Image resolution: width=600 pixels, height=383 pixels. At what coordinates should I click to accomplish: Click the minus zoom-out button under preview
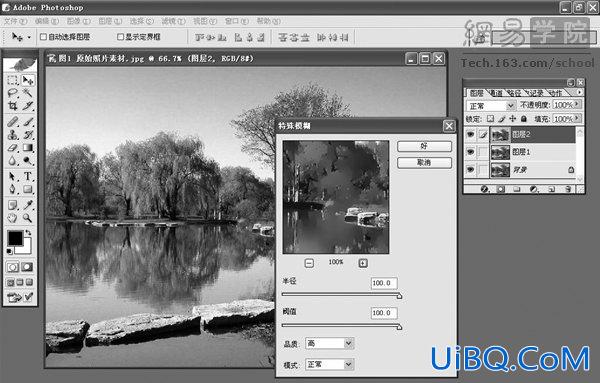coord(309,263)
